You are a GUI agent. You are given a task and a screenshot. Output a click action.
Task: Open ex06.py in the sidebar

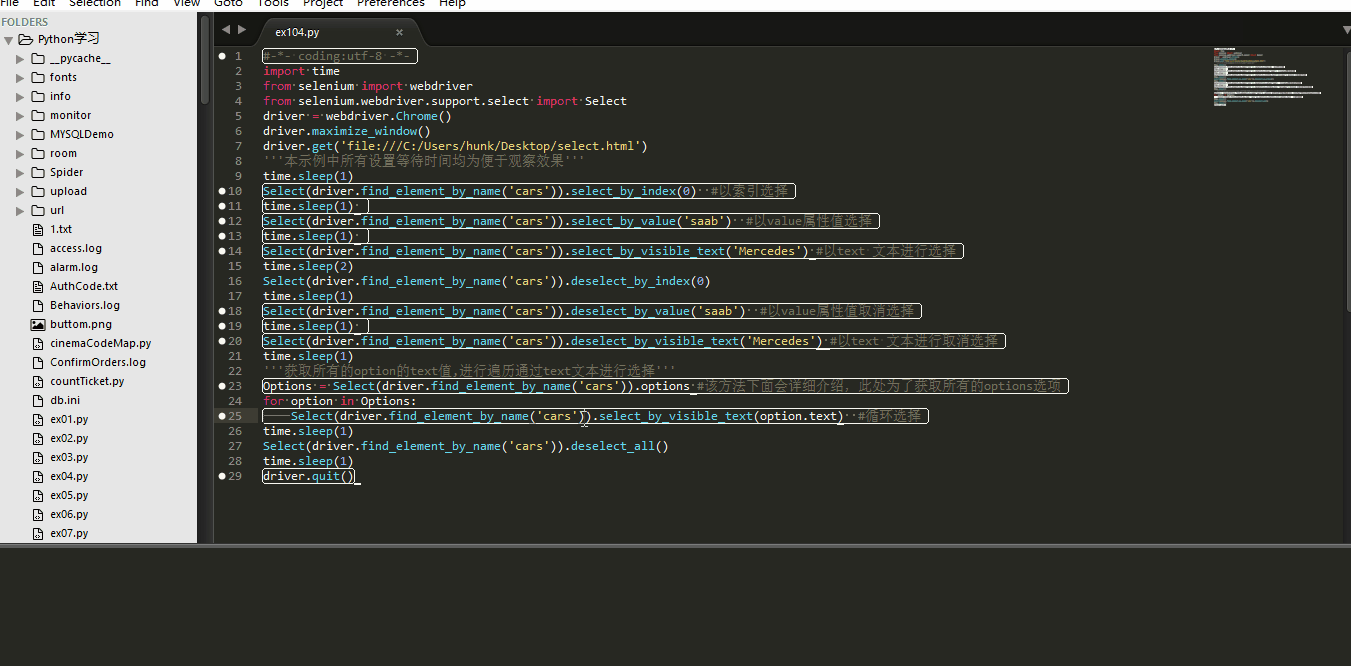click(69, 514)
